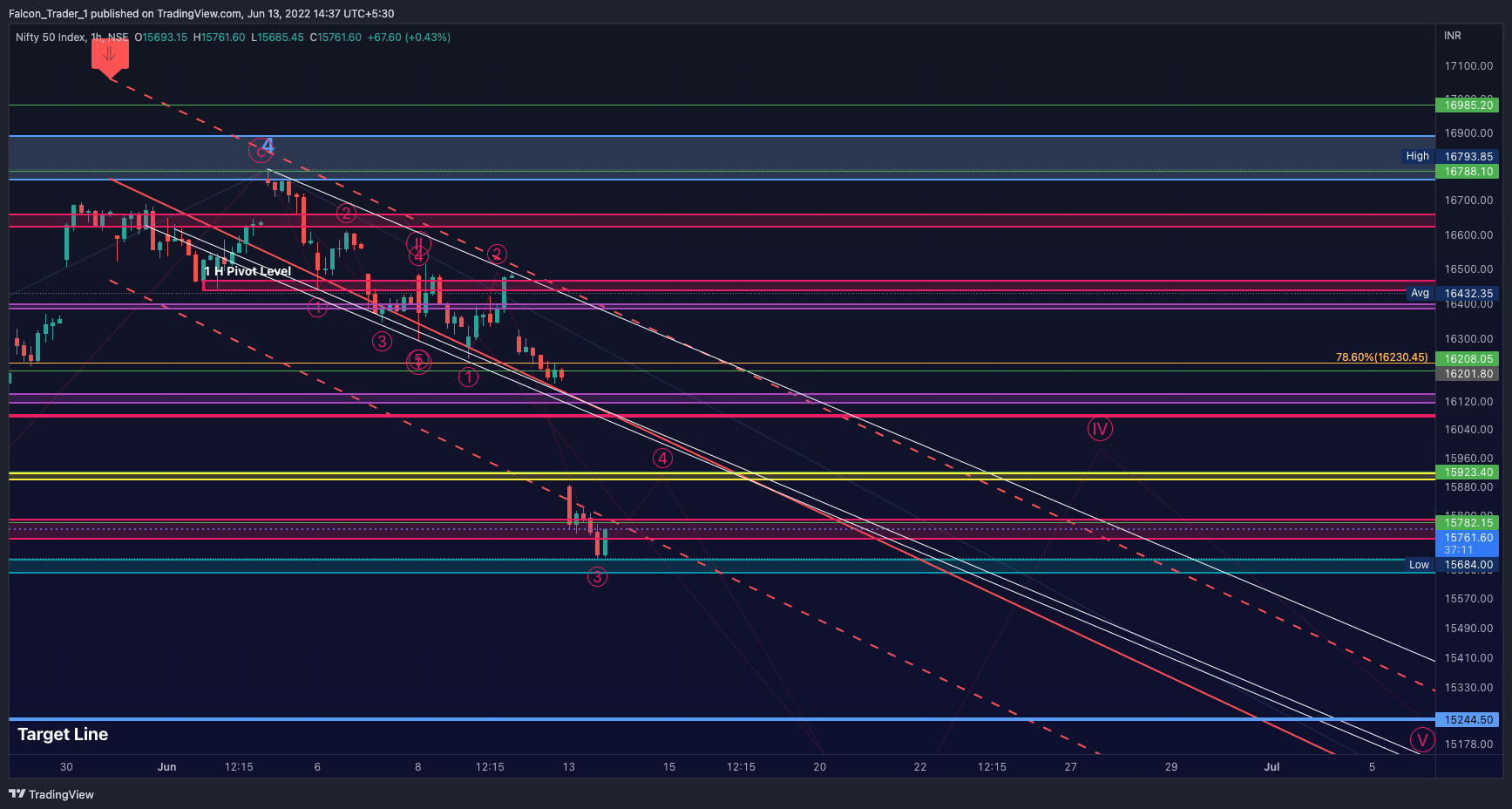Click the +67.60 (+0.43%) change value
Image resolution: width=1512 pixels, height=809 pixels.
click(409, 37)
